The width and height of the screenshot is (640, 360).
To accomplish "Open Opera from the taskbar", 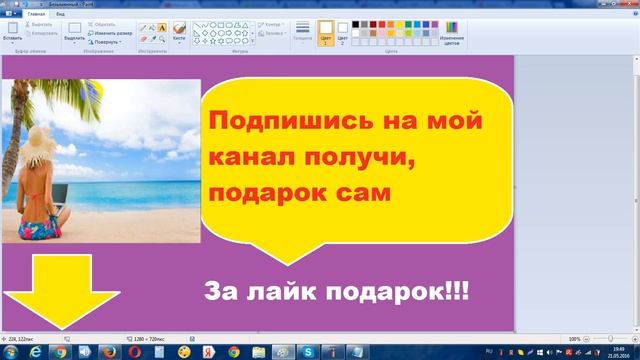I will (x=135, y=352).
